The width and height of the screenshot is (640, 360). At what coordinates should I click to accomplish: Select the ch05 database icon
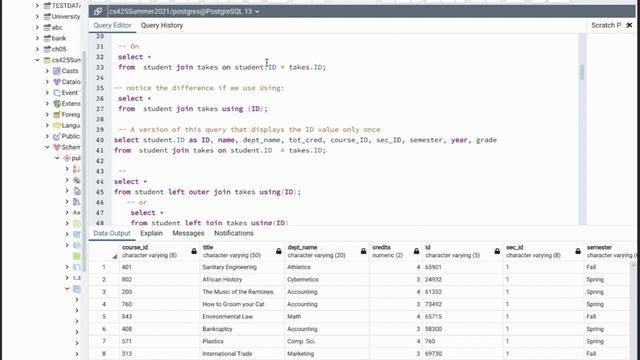47,49
